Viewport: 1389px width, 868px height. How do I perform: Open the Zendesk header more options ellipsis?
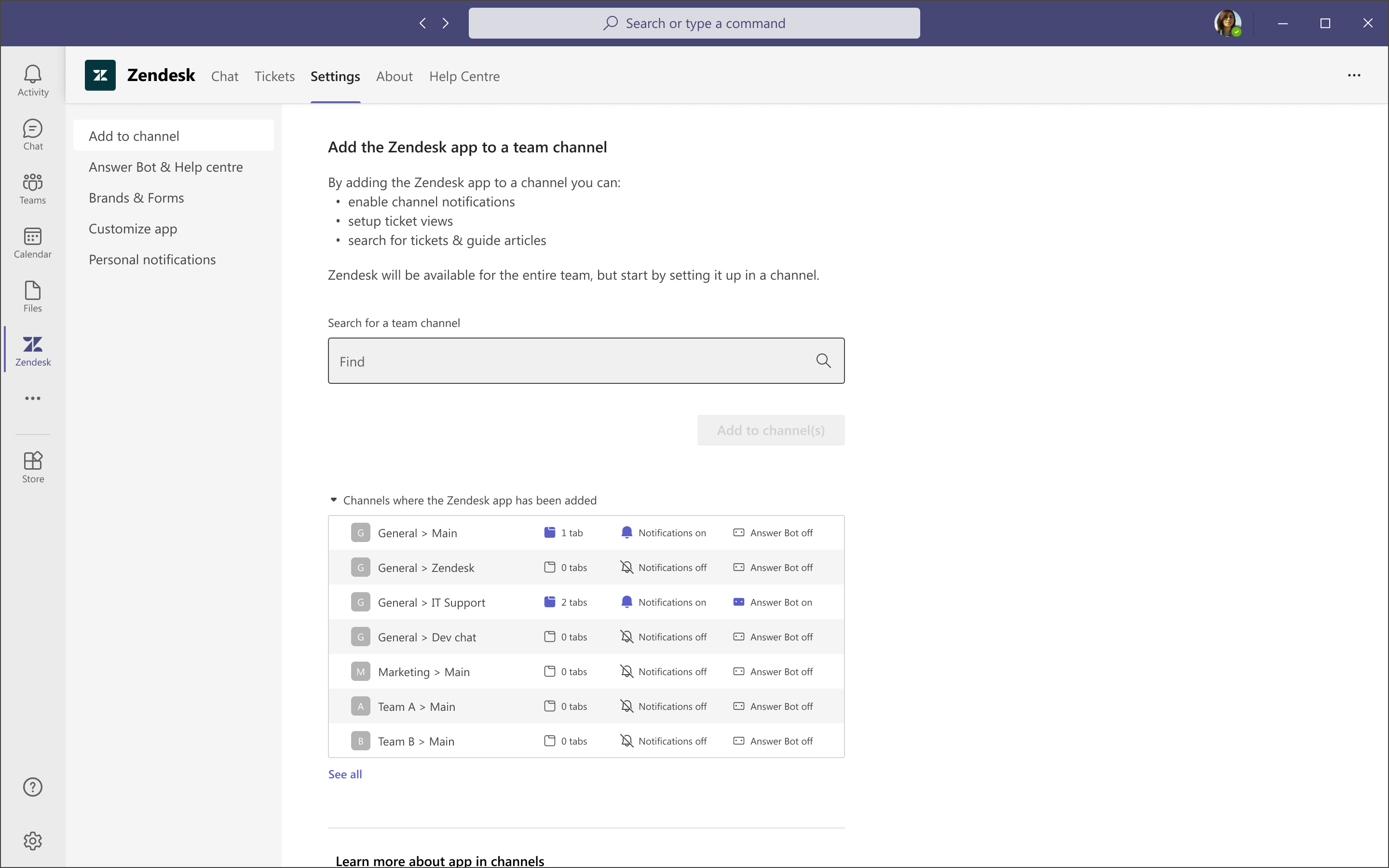coord(1354,75)
